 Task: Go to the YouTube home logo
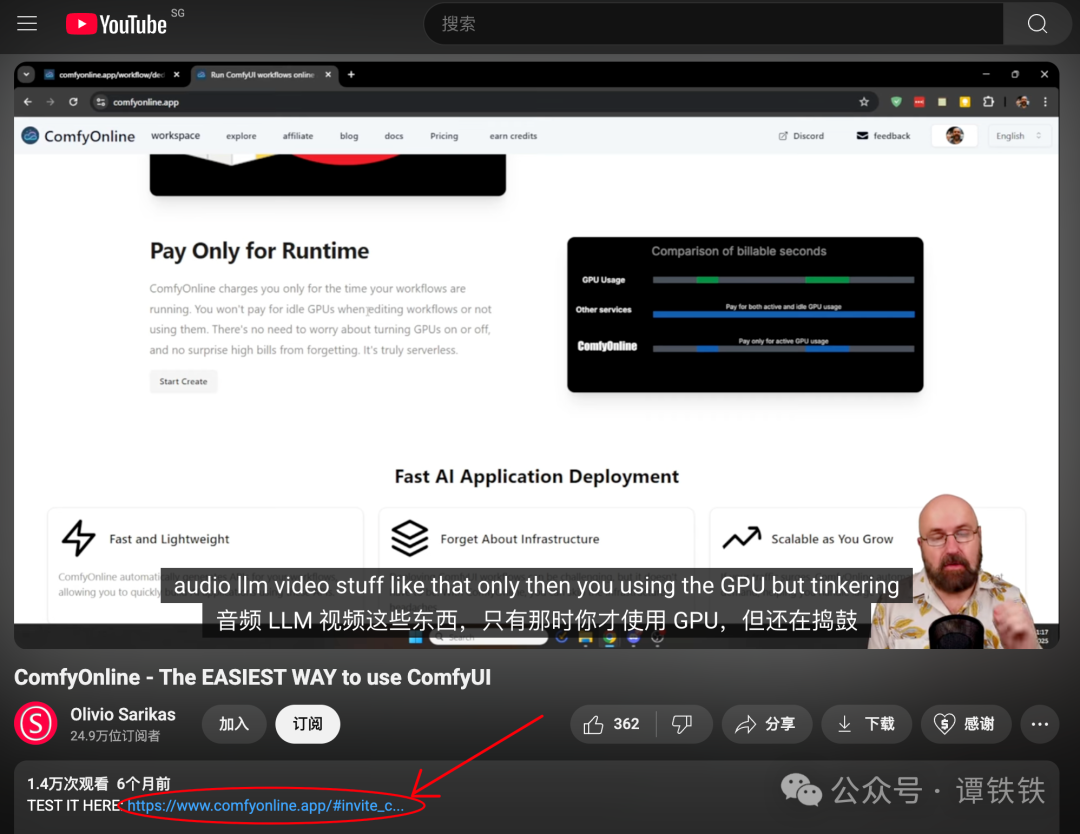coord(117,24)
